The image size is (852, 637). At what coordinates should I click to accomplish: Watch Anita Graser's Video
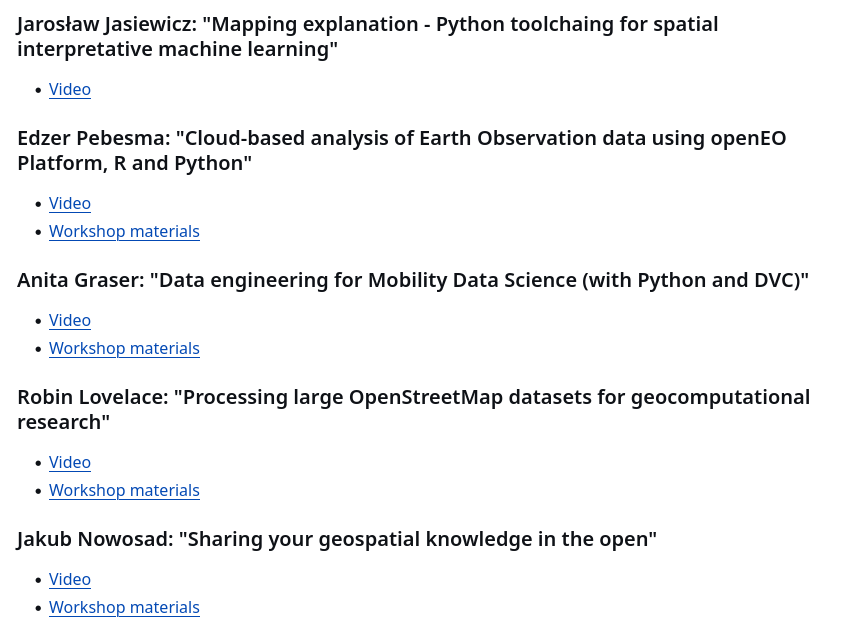click(70, 320)
